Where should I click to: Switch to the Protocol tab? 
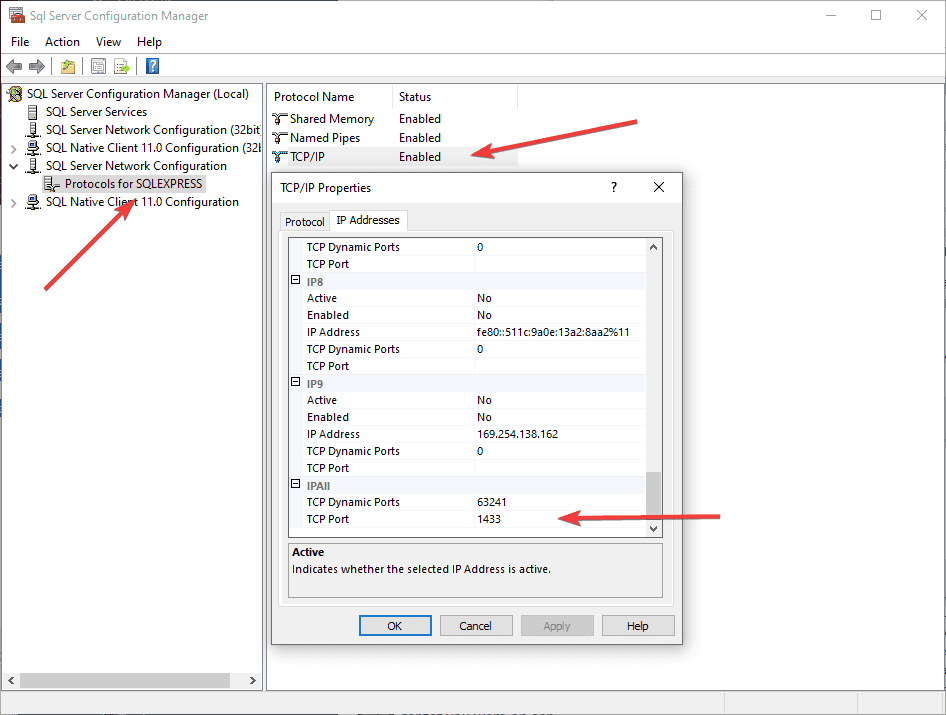[x=305, y=221]
